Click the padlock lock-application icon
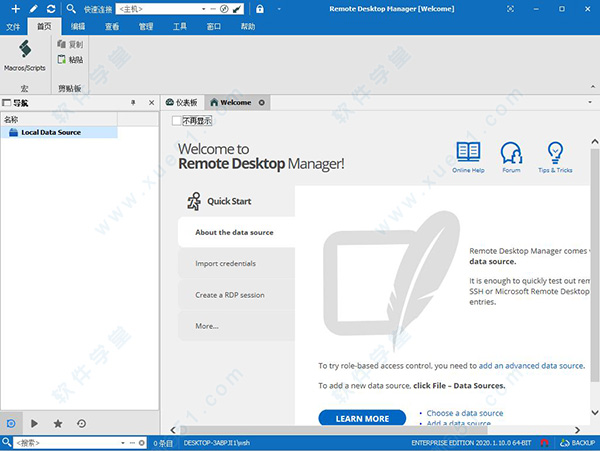Viewport: 600px width, 451px height. pos(260,9)
